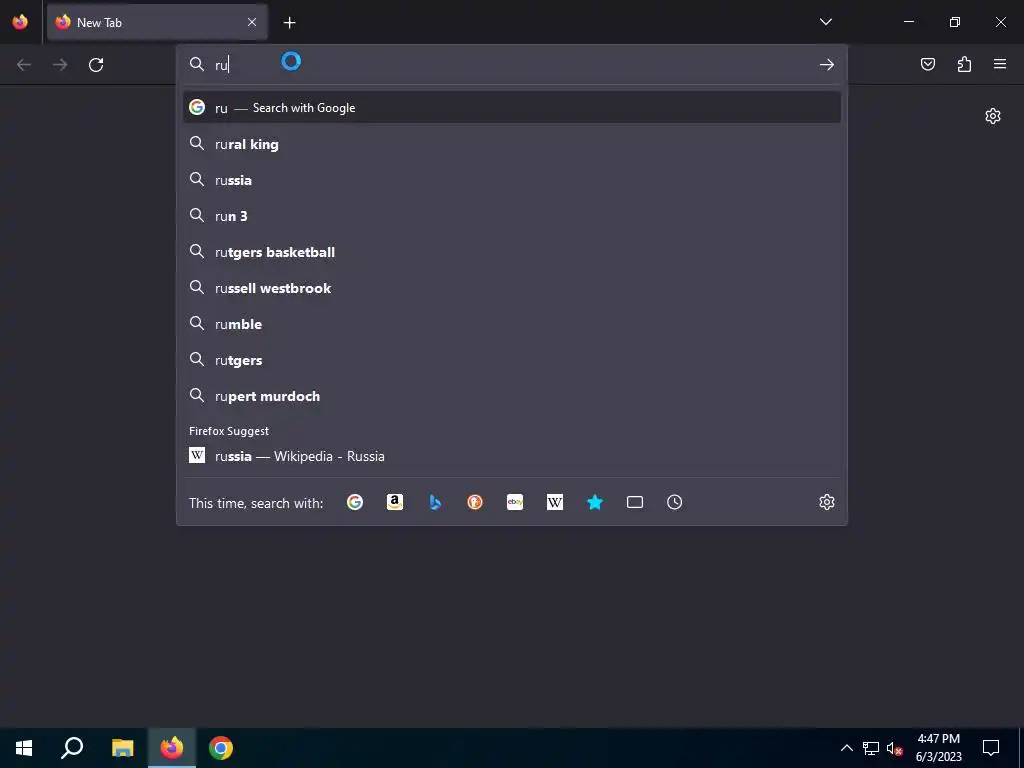Open Firefox application menu
This screenshot has width=1024, height=768.
(x=1000, y=64)
